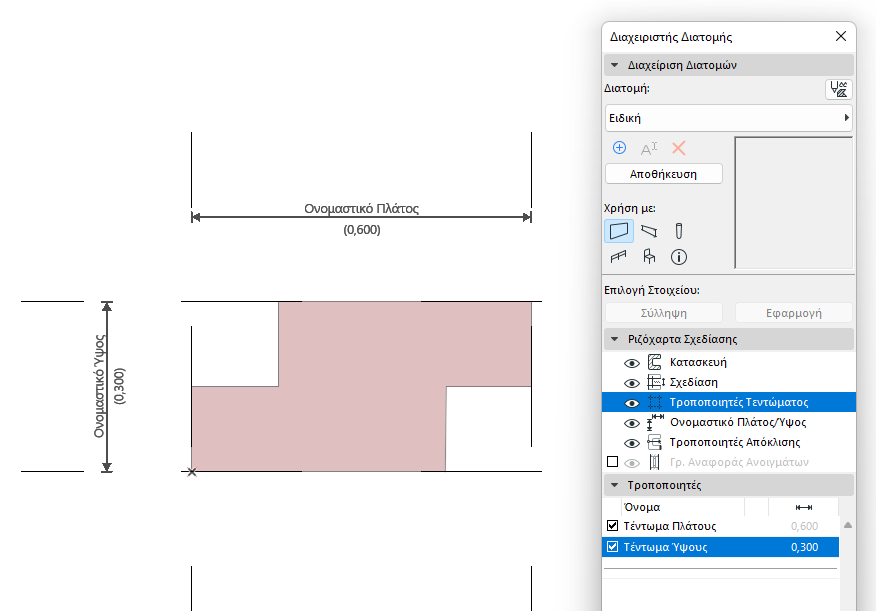The height and width of the screenshot is (611, 876).
Task: Select the Σχεδίαση layer row
Action: [729, 382]
